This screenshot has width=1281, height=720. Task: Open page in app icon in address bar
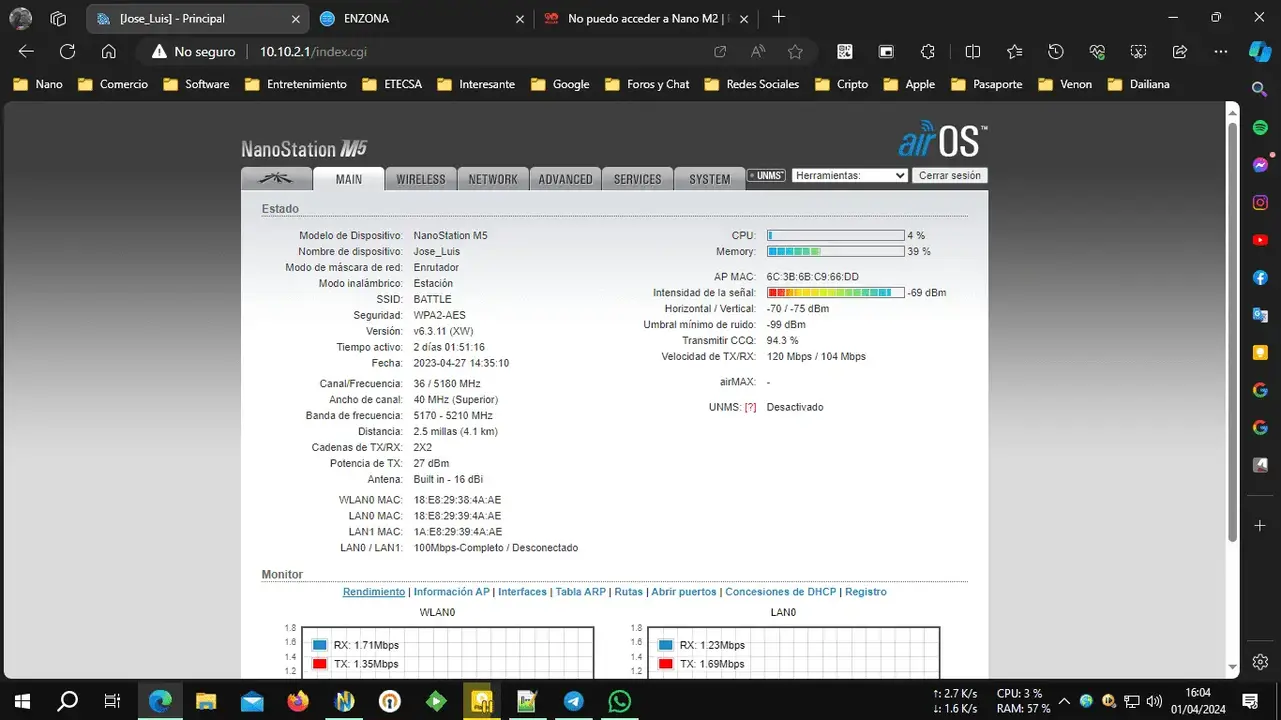pos(720,52)
